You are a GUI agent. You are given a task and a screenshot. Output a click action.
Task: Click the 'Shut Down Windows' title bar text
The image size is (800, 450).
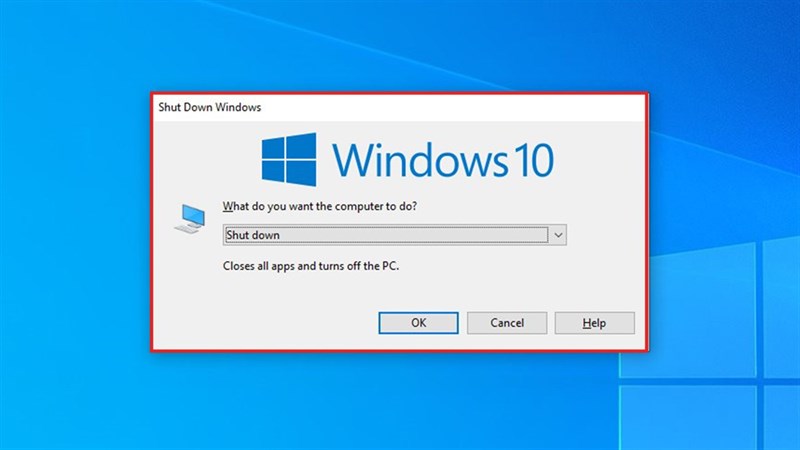[x=210, y=108]
